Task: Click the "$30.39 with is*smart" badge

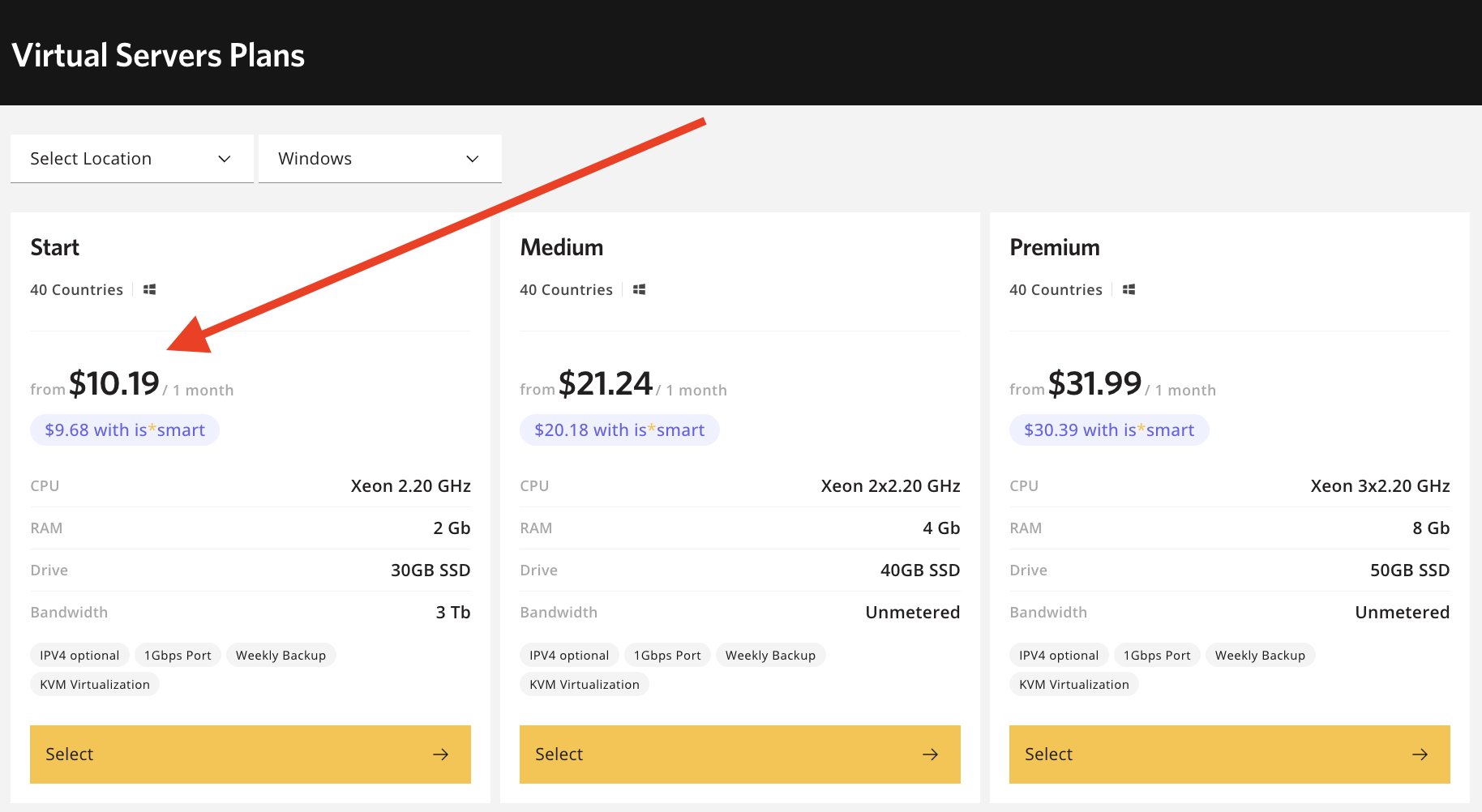Action: click(x=1108, y=430)
